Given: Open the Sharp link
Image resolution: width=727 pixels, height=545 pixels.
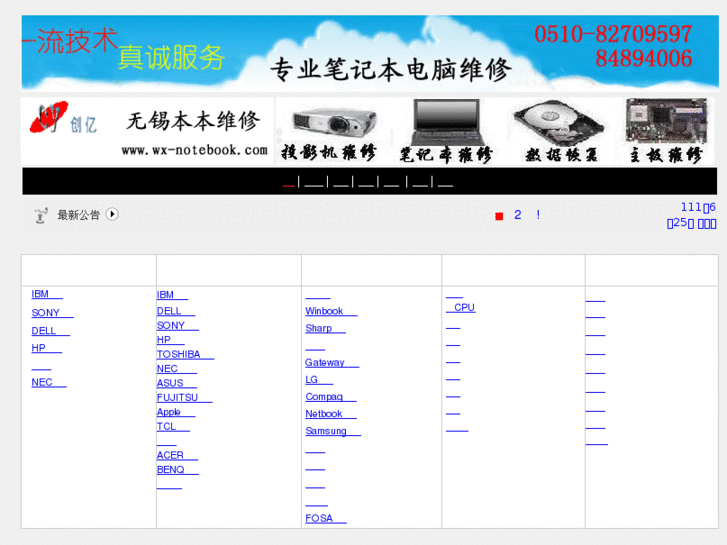Looking at the screenshot, I should tap(325, 328).
